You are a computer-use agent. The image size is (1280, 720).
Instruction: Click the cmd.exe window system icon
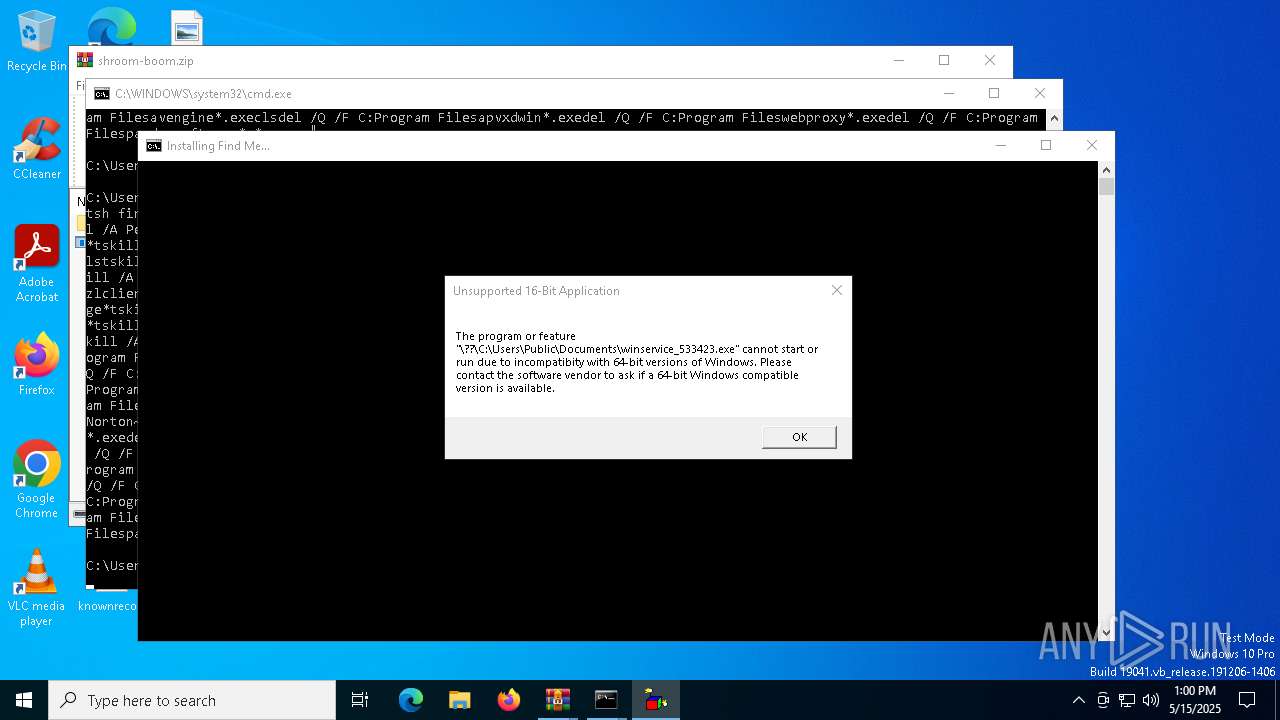click(x=102, y=94)
